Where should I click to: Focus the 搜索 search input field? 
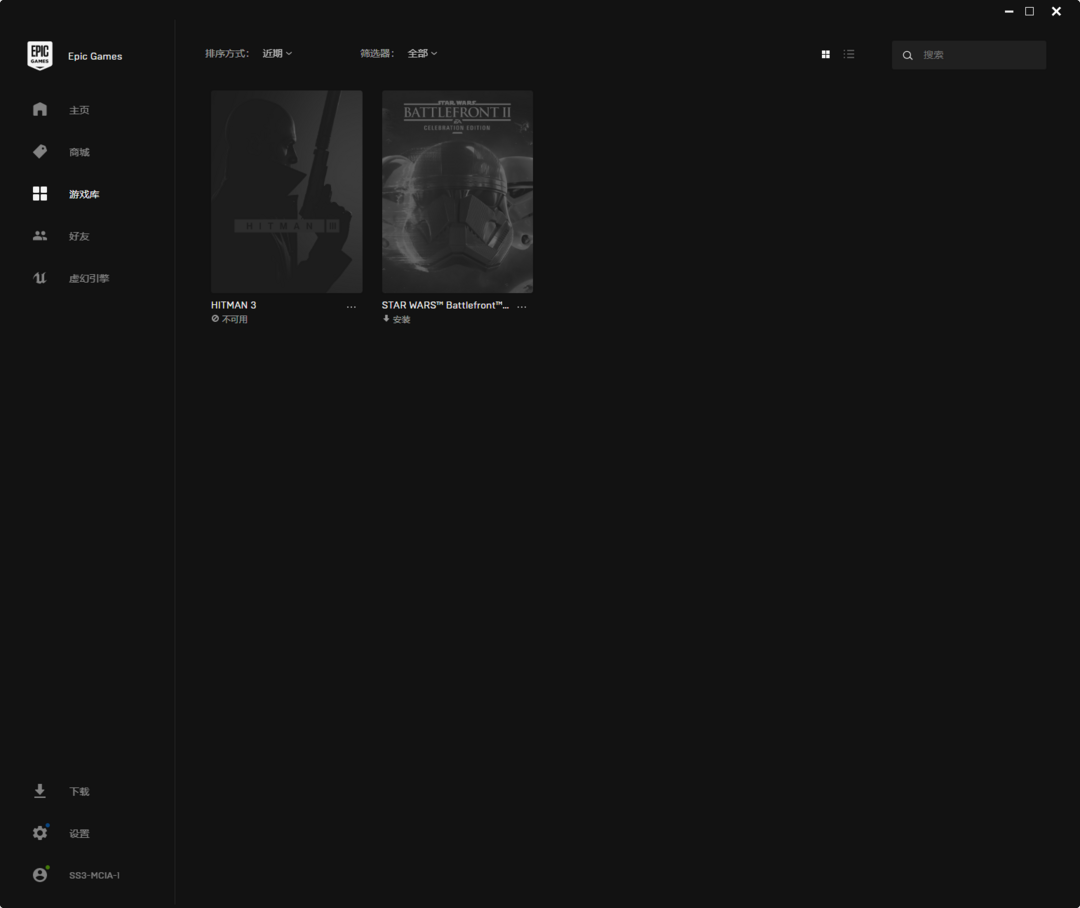point(969,55)
